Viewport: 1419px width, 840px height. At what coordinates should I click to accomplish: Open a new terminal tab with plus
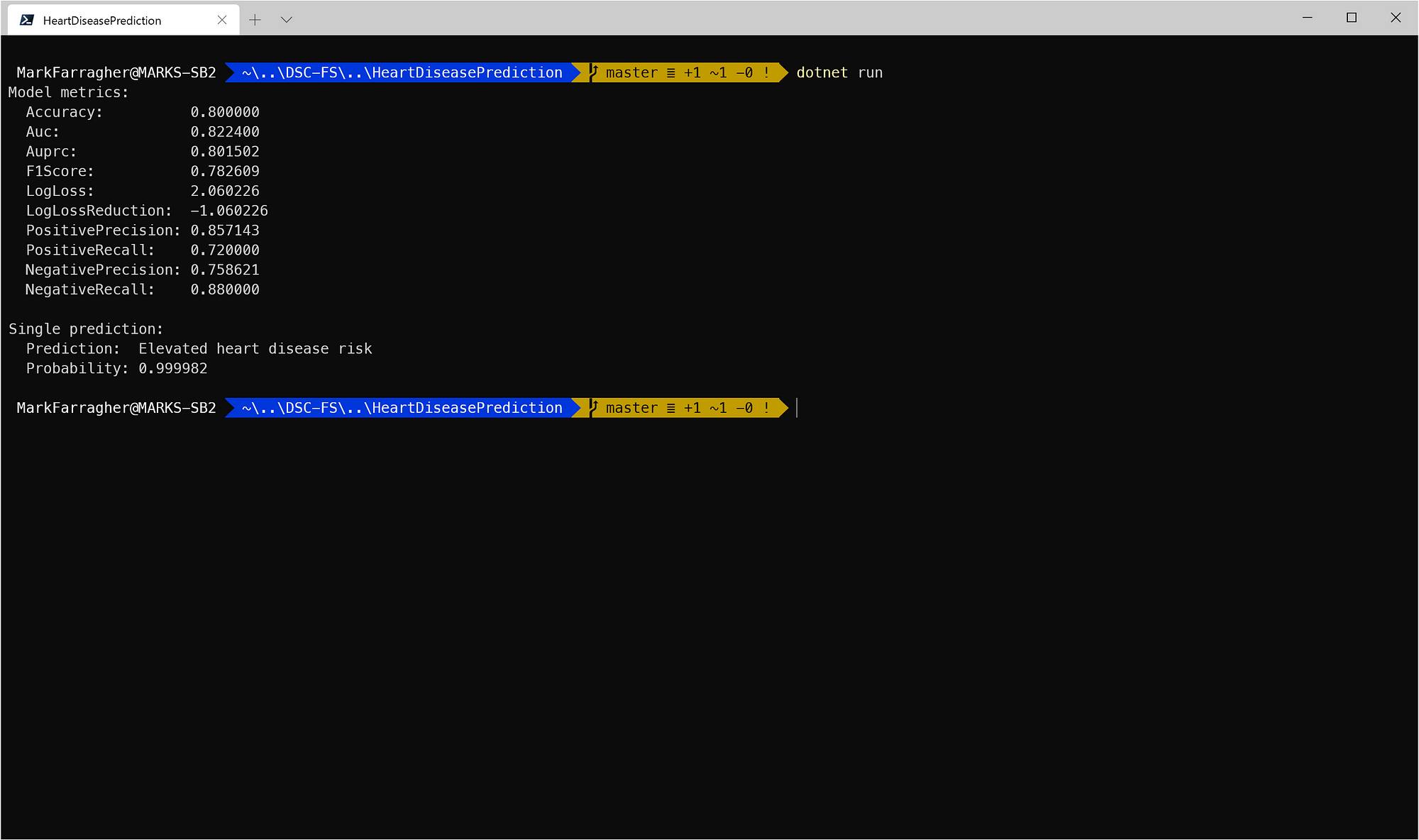click(x=255, y=20)
